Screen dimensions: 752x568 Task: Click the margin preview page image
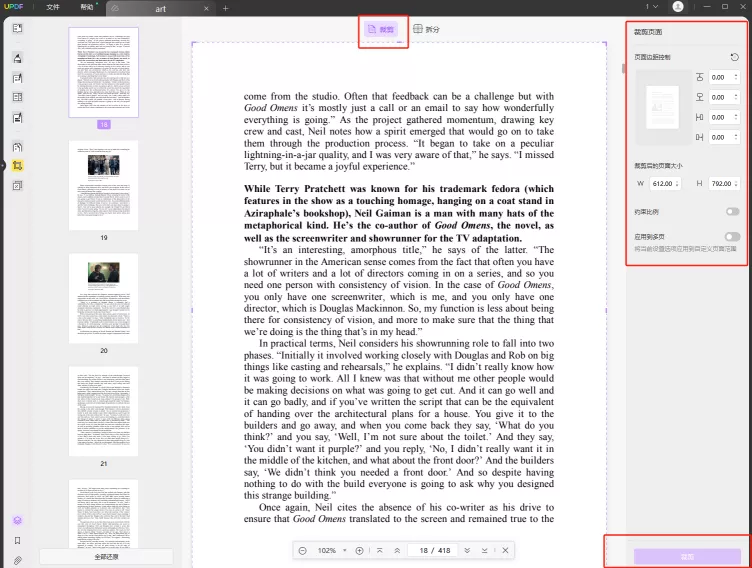click(662, 107)
